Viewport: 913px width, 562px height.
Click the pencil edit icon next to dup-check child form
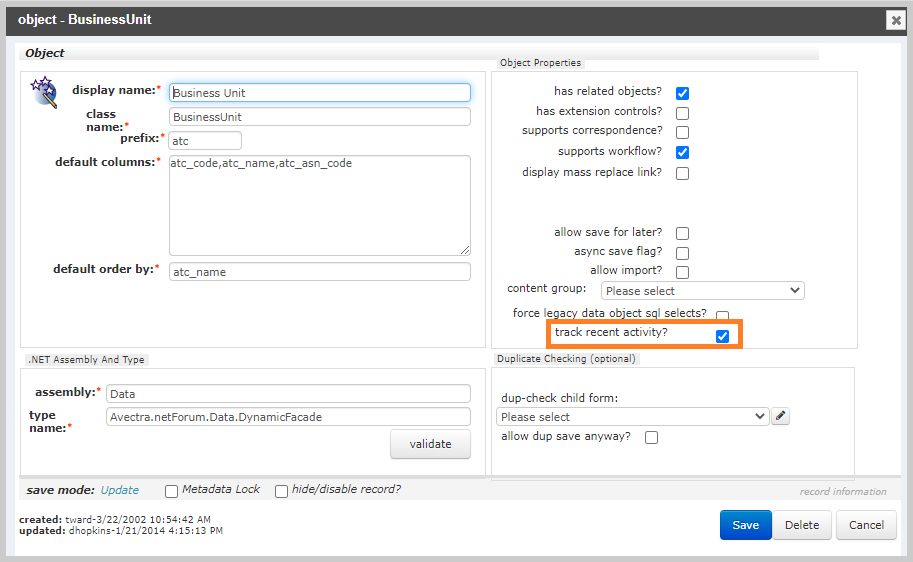[x=780, y=416]
